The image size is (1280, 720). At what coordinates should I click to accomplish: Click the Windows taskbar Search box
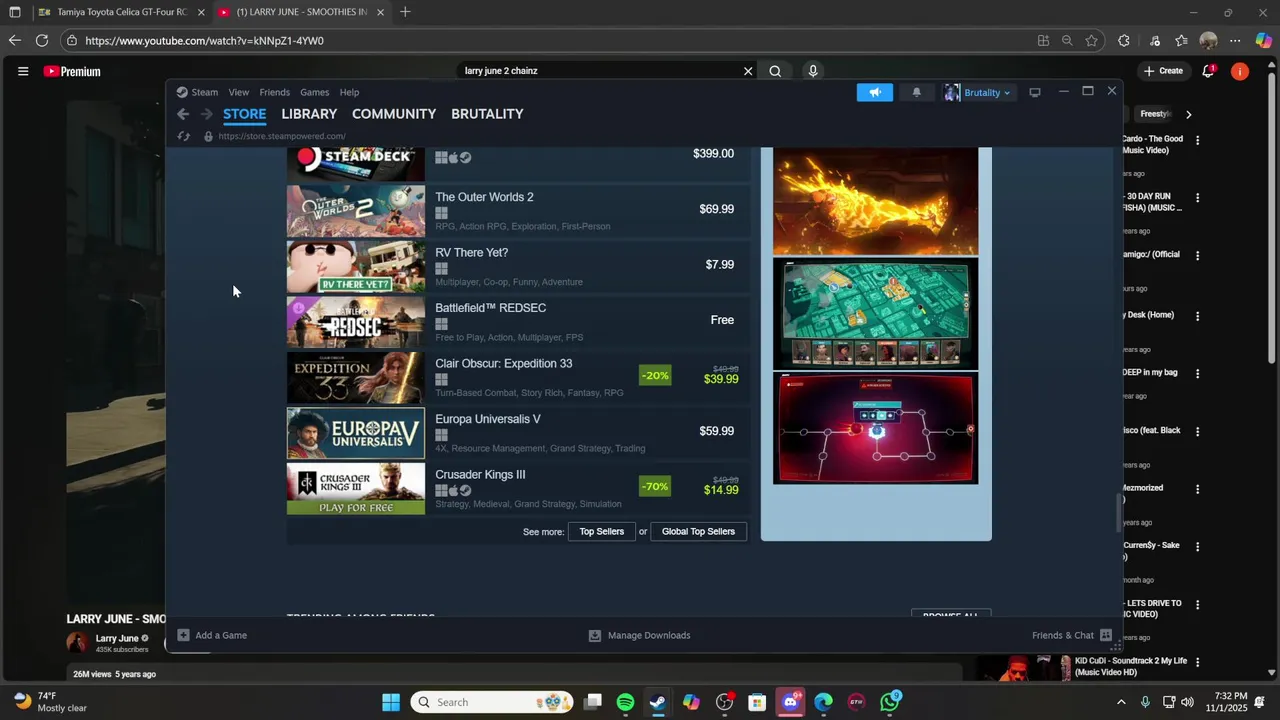click(x=493, y=702)
